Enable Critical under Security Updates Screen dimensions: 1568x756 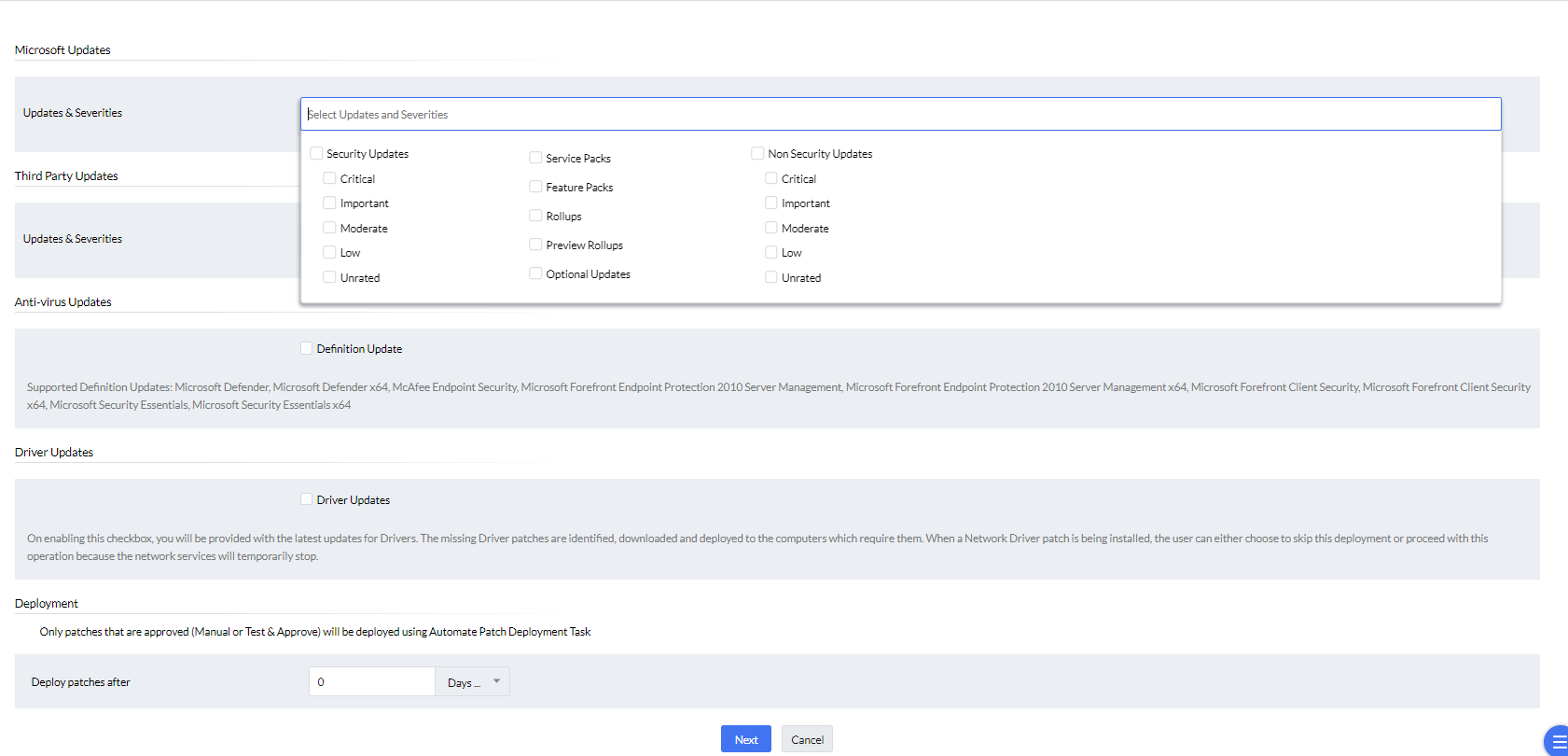330,178
